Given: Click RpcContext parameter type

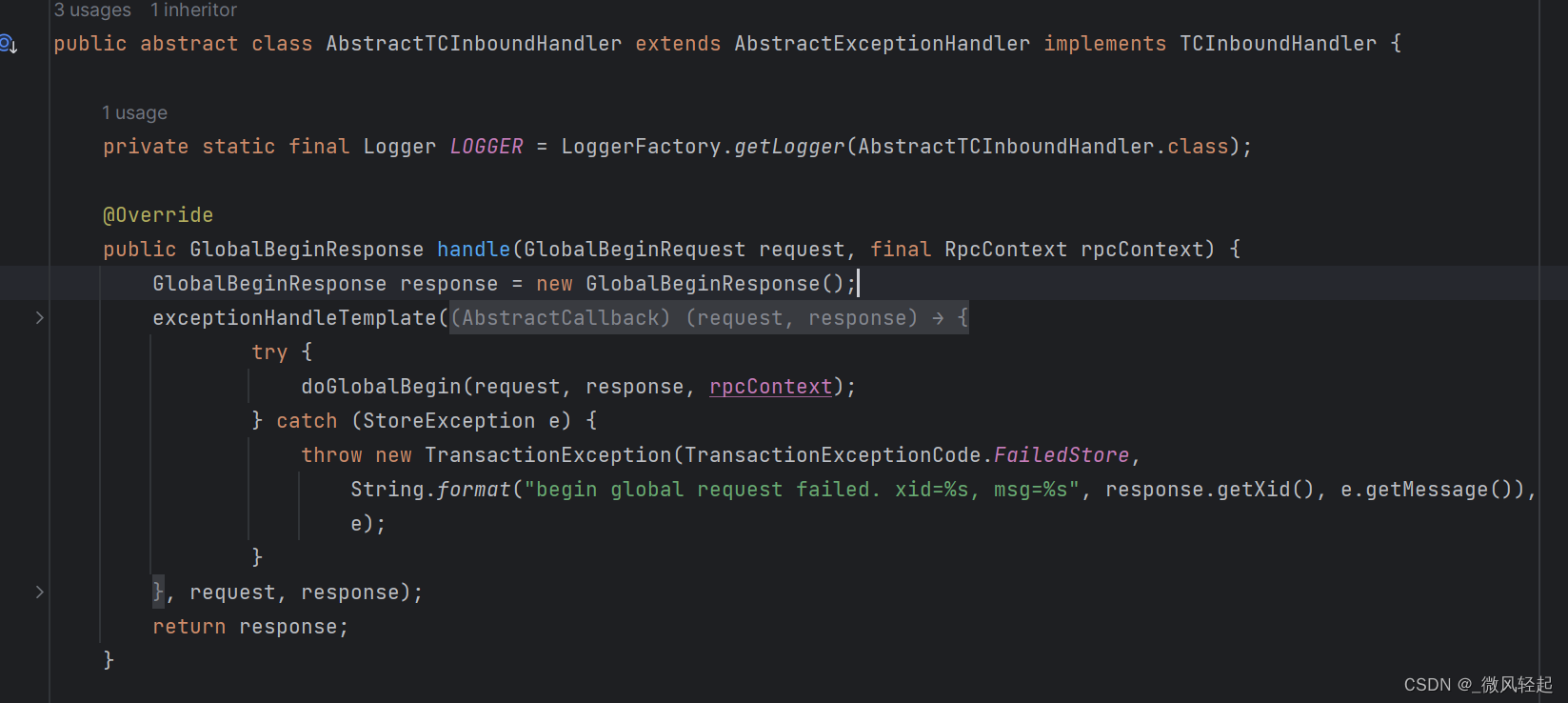Looking at the screenshot, I should pyautogui.click(x=1006, y=250).
